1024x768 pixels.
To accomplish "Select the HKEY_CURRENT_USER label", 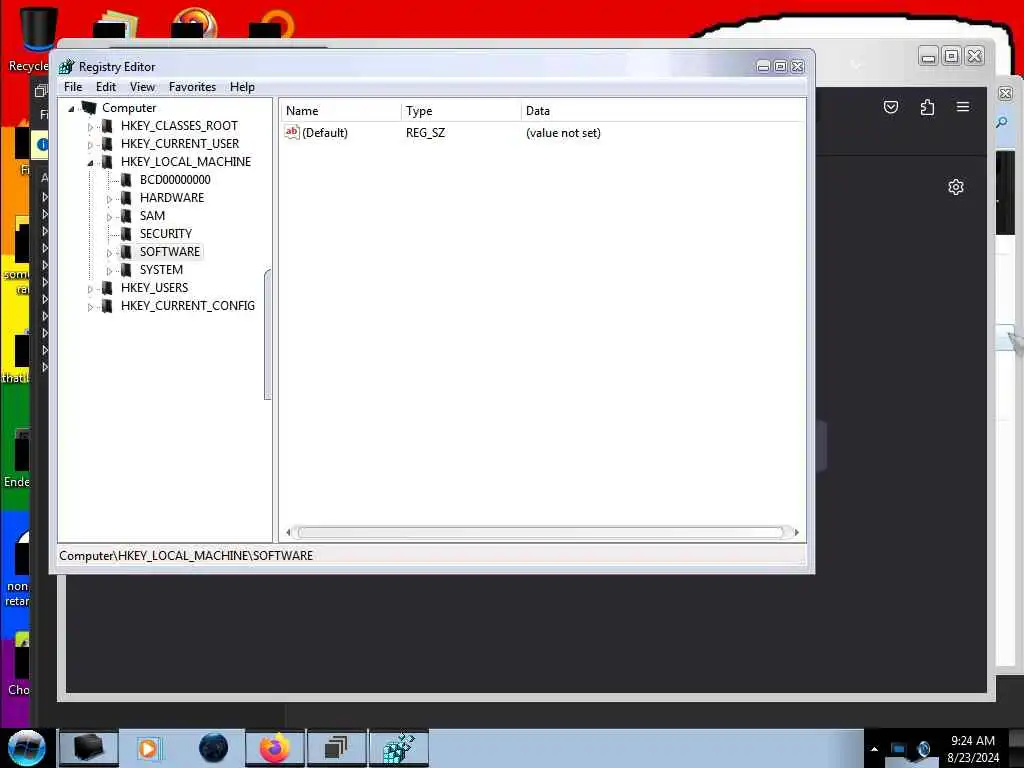I will click(x=180, y=144).
